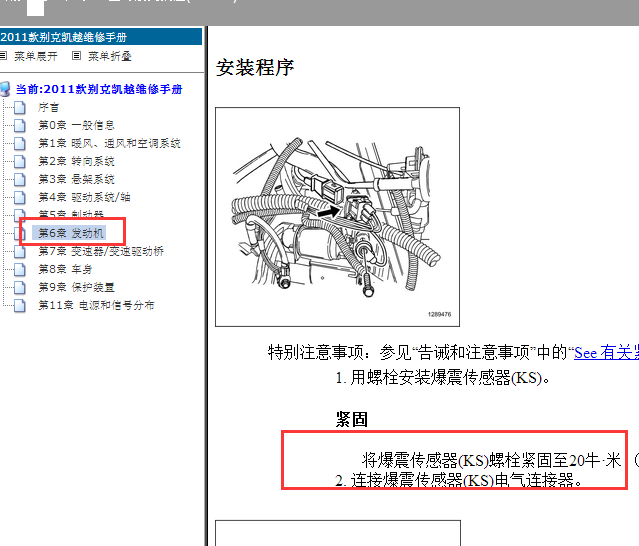Screen dimensions: 639x546
Task: Open 第0章 一般信息
Action: pos(77,125)
